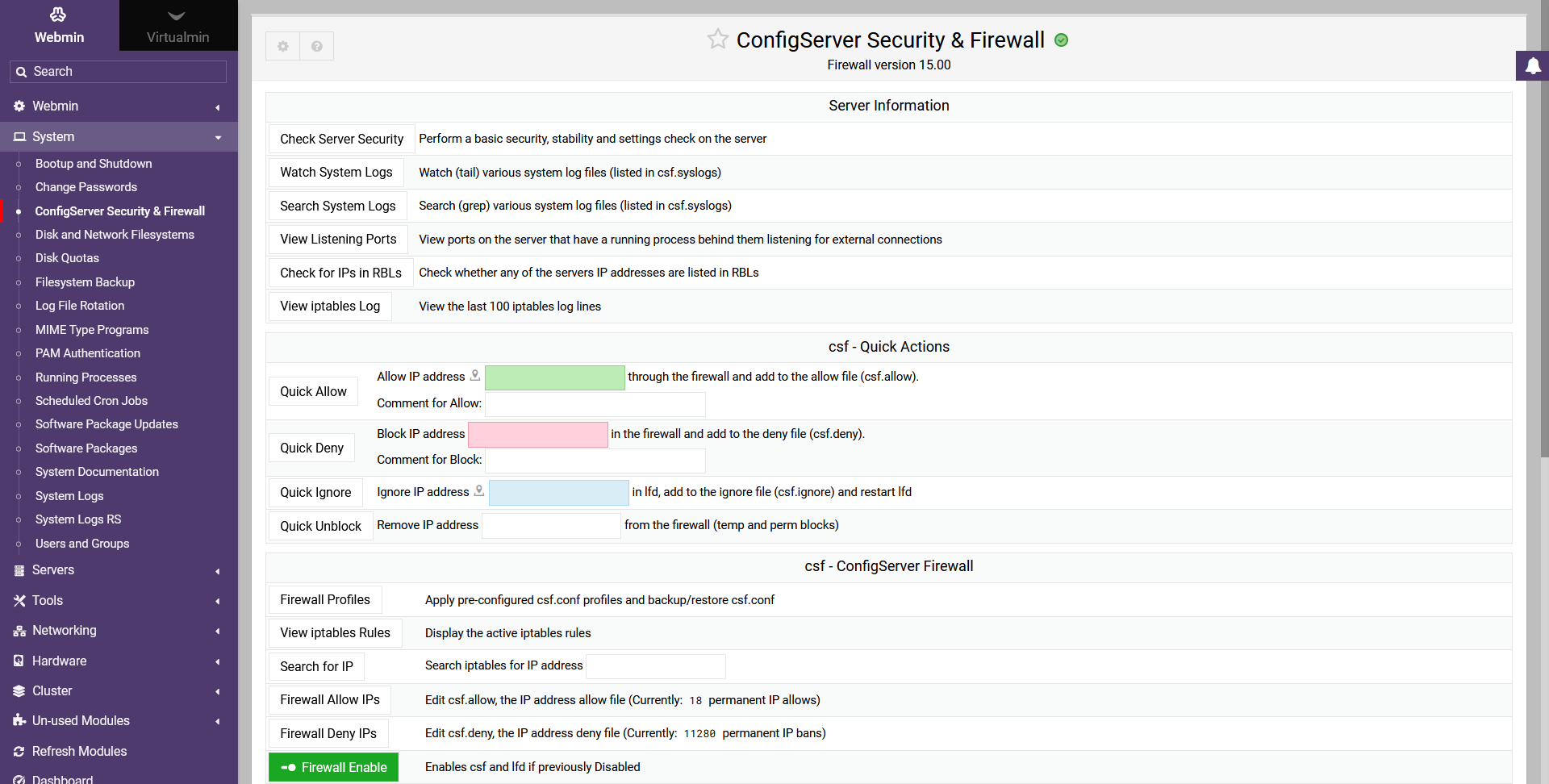Click the sidebar Search field
1549x784 pixels.
pos(119,72)
